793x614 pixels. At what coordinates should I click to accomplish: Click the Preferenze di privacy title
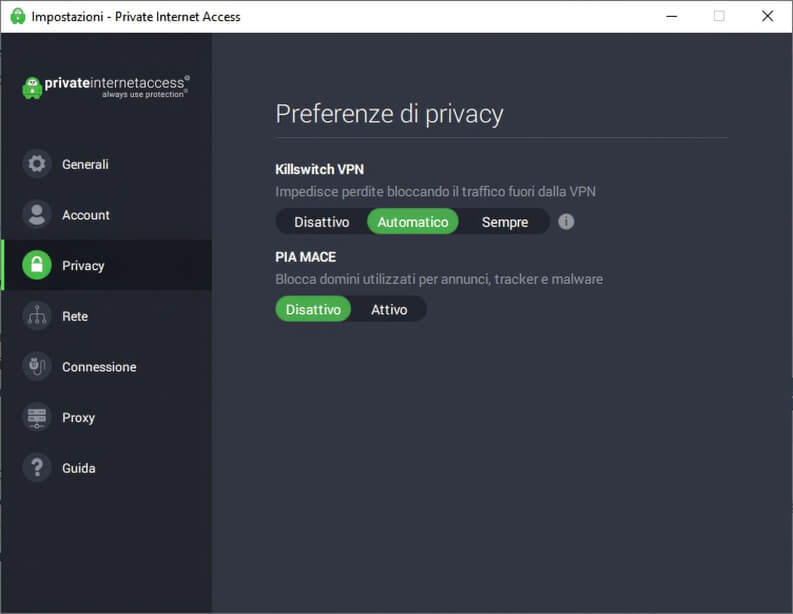tap(389, 114)
